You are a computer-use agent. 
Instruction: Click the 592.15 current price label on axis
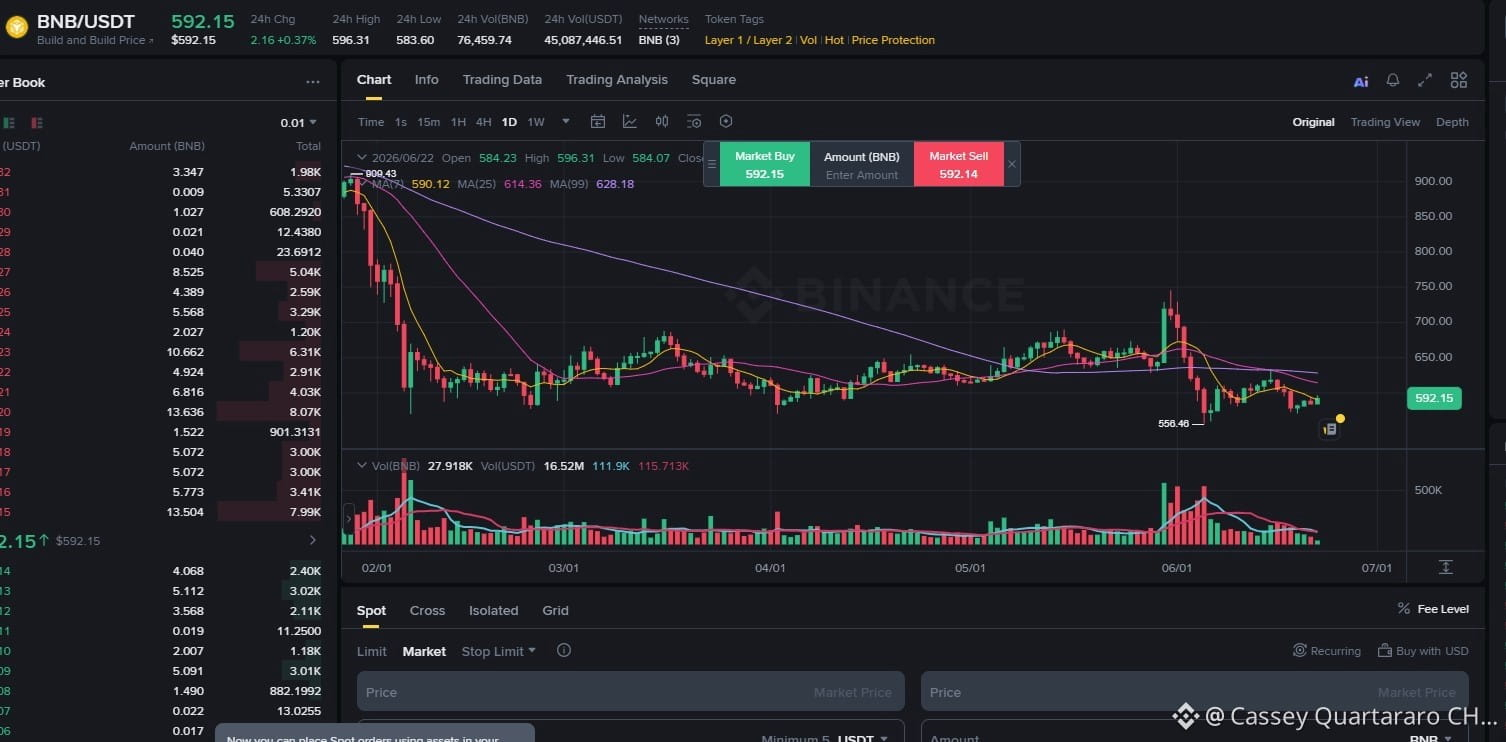(x=1434, y=398)
